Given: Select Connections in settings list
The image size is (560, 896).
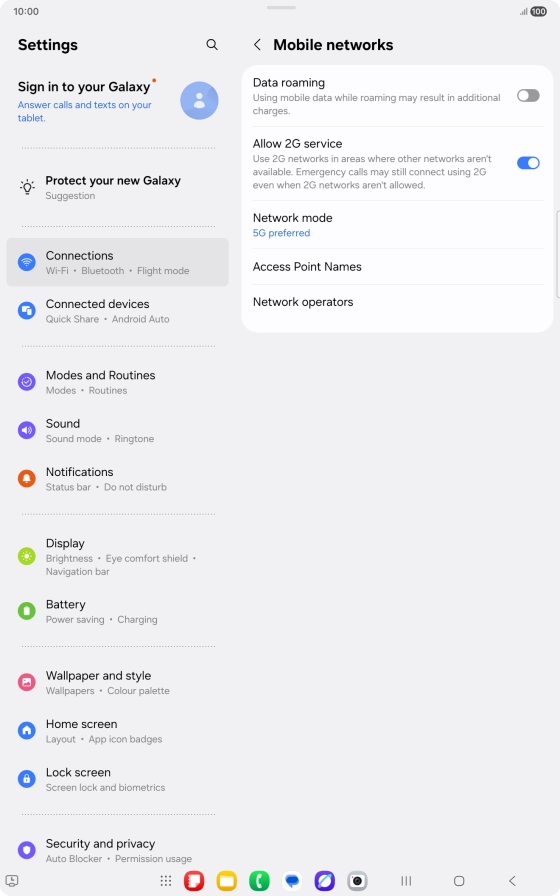Looking at the screenshot, I should pos(117,262).
